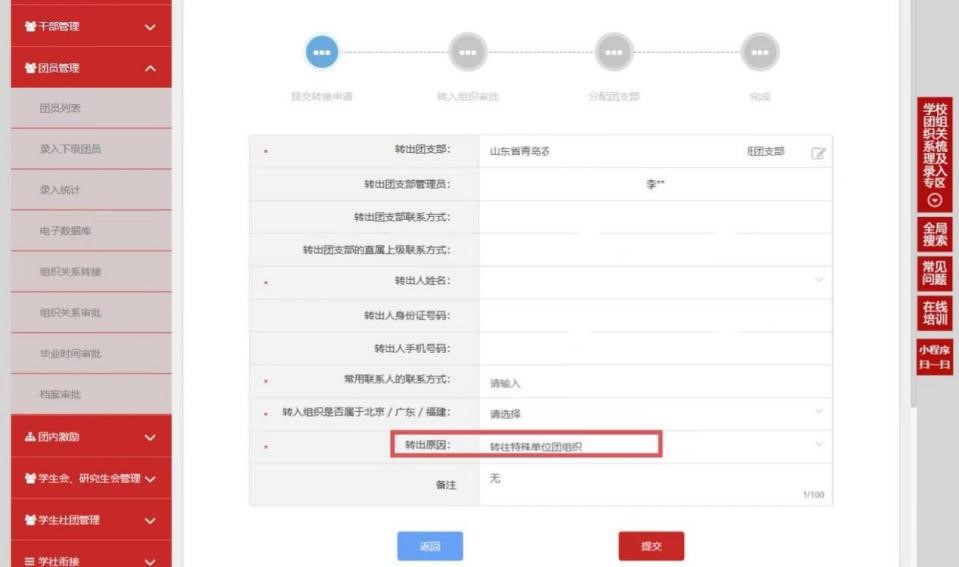Click the 转出人身份证号码 field
This screenshot has height=567, width=959.
tap(655, 316)
